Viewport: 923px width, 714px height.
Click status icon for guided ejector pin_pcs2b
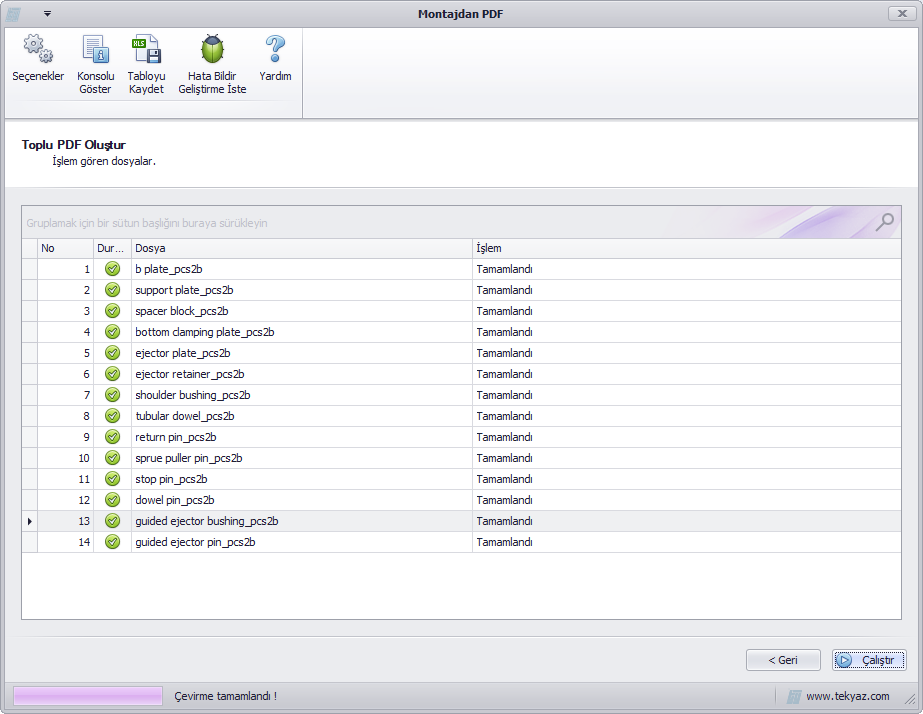coord(112,542)
